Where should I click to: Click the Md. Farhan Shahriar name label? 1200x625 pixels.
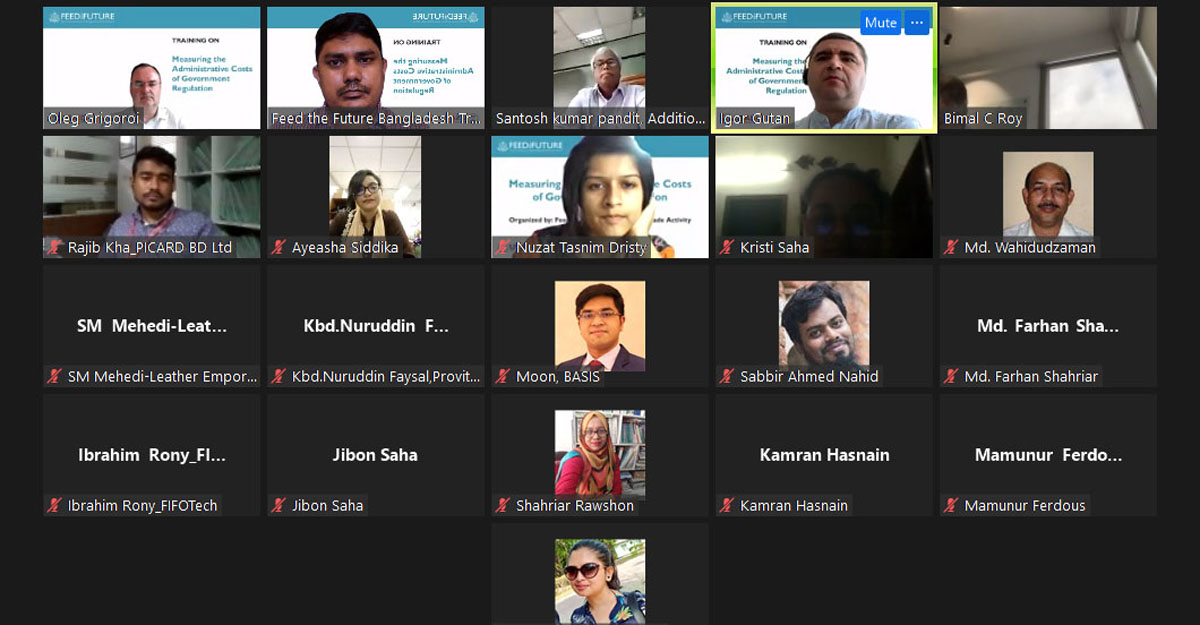(x=1031, y=377)
